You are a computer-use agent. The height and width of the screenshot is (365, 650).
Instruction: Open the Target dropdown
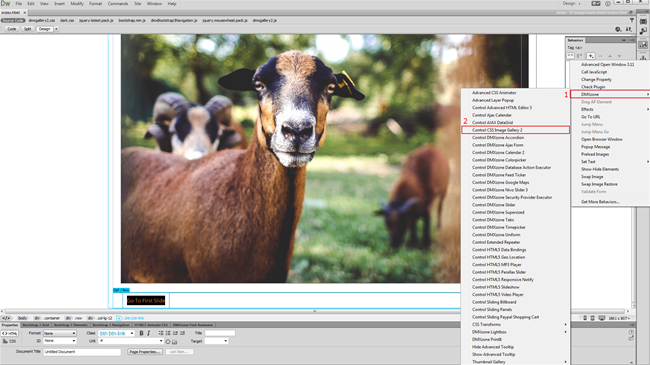(216, 341)
